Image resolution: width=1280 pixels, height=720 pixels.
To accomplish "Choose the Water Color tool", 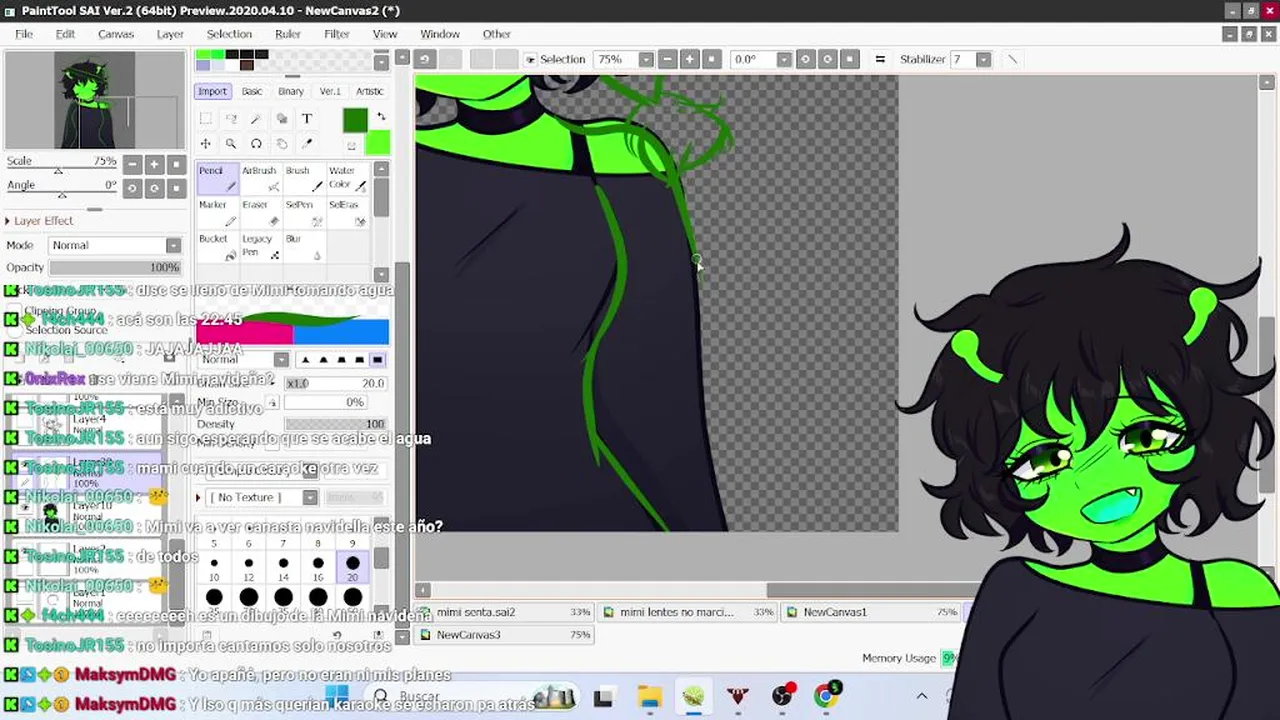I will [347, 178].
